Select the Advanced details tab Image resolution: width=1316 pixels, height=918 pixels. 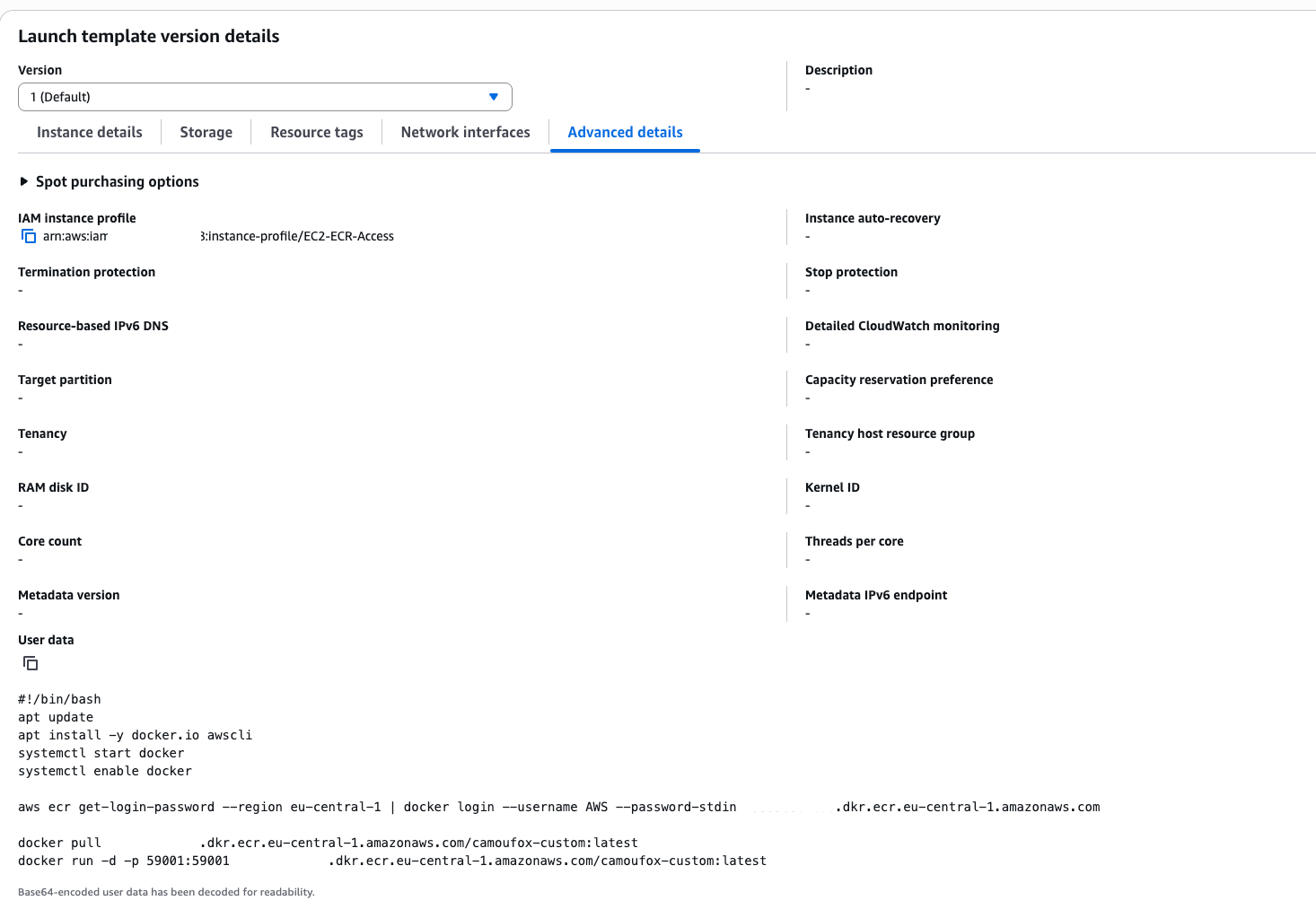pyautogui.click(x=626, y=132)
